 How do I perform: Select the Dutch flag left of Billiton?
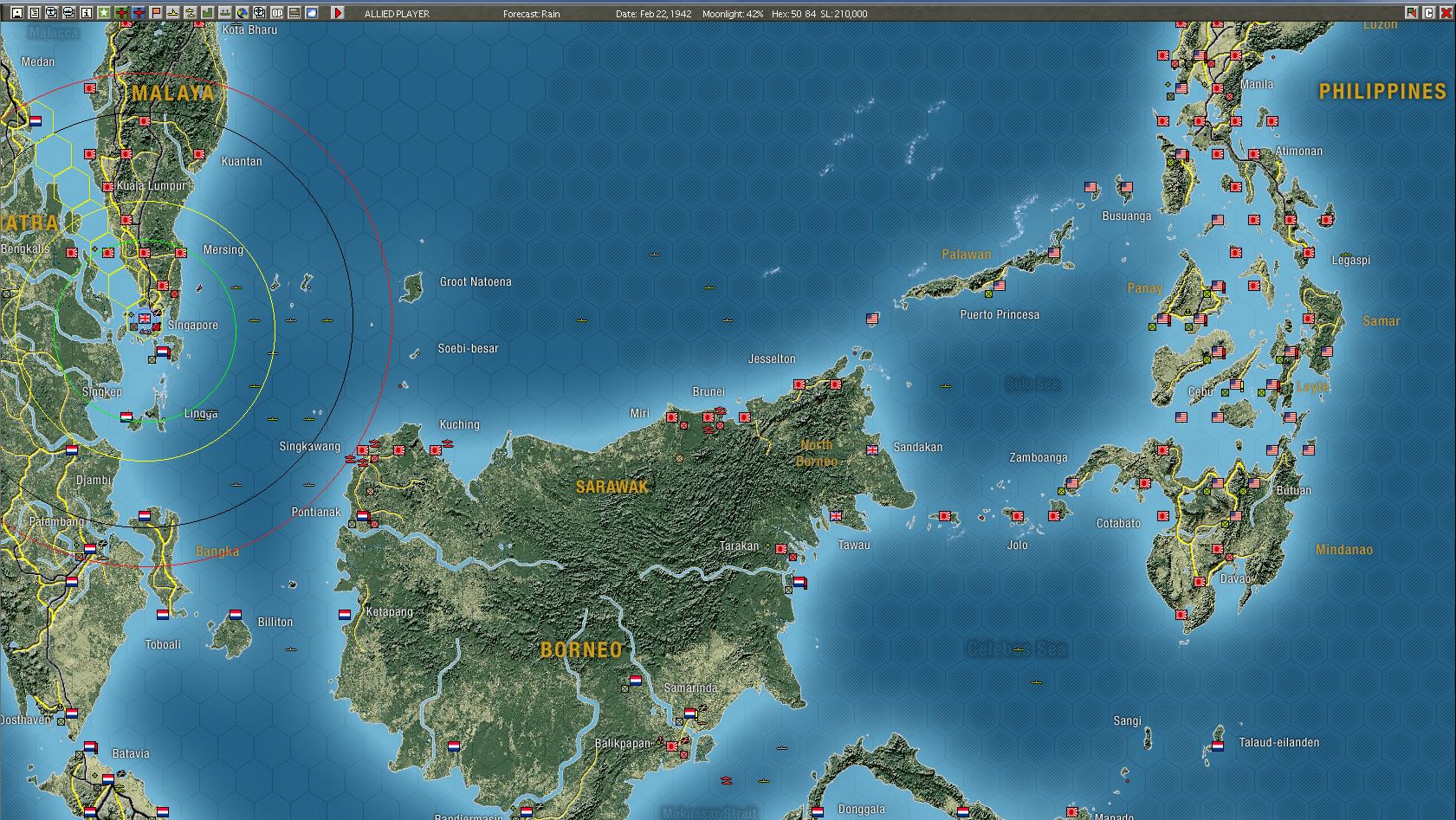[x=235, y=615]
